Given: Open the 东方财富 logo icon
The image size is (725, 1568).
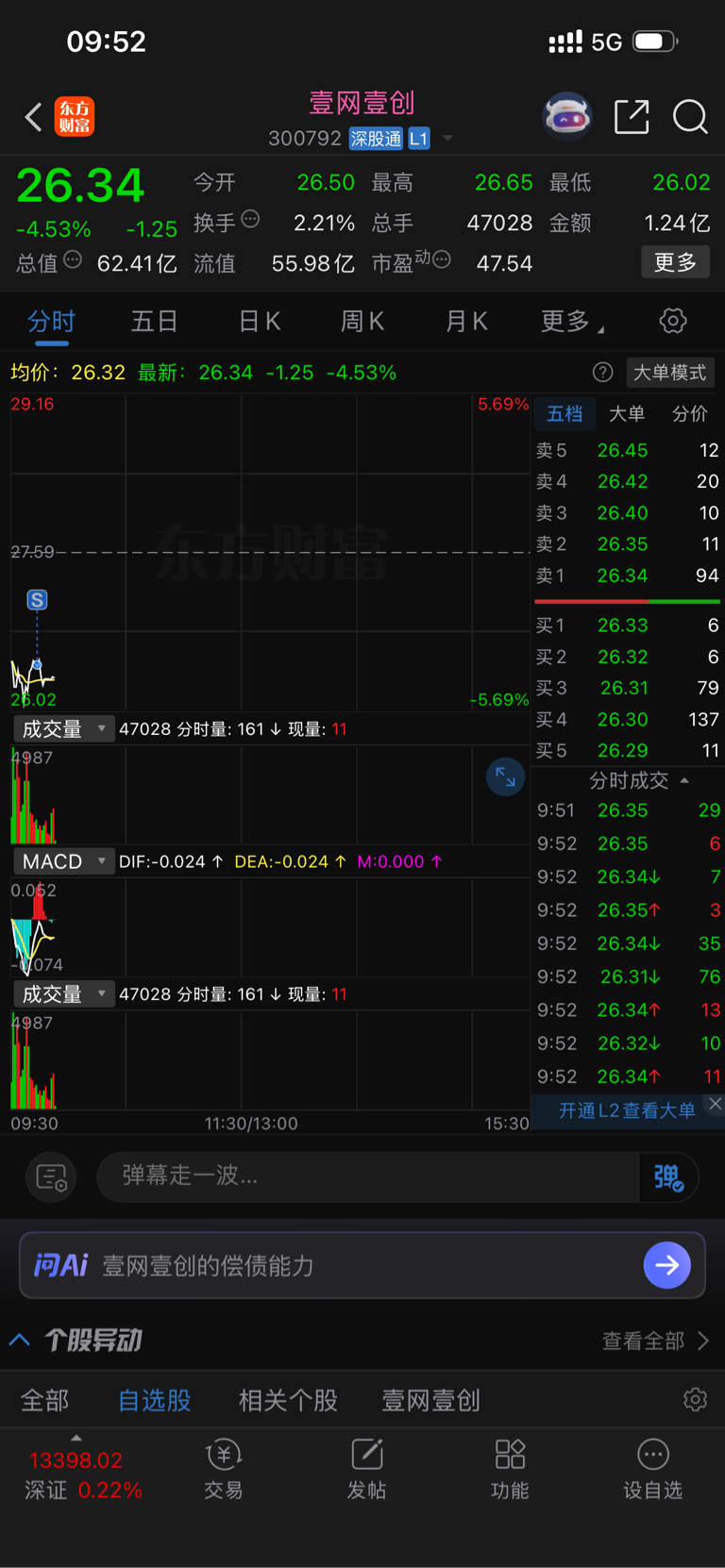Looking at the screenshot, I should (x=75, y=117).
